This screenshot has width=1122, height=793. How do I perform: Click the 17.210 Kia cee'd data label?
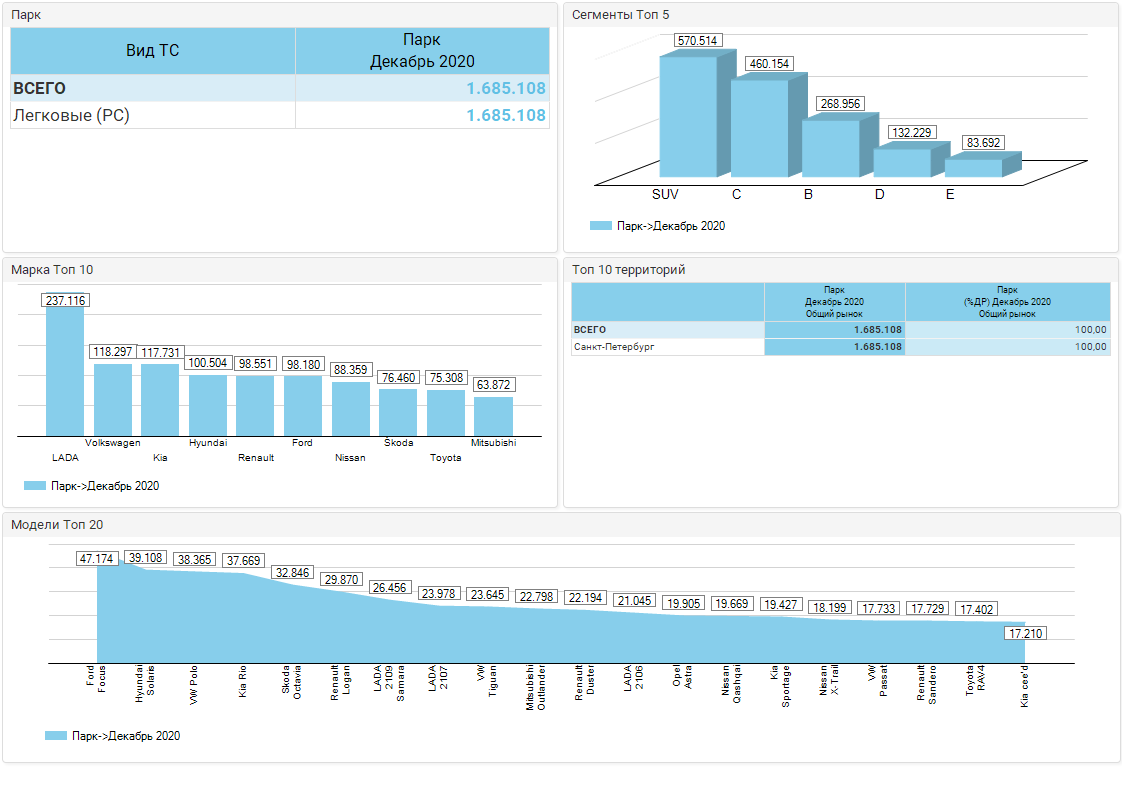pos(1027,633)
